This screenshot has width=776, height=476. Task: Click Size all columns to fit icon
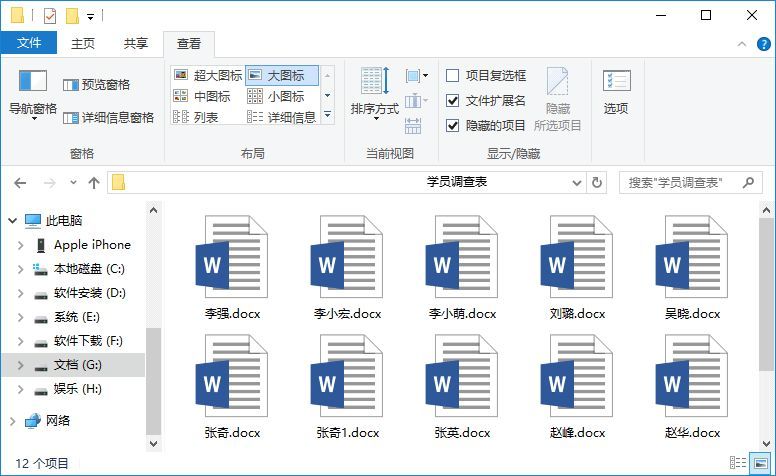(413, 126)
